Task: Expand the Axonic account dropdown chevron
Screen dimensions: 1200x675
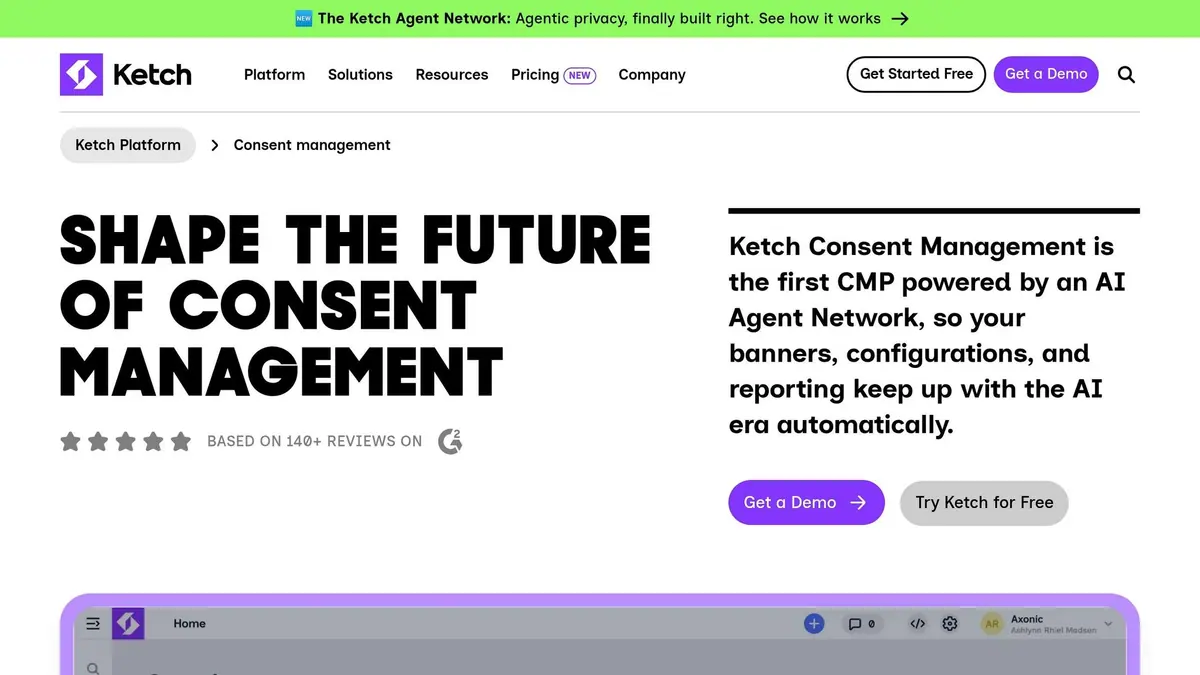Action: tap(1107, 625)
